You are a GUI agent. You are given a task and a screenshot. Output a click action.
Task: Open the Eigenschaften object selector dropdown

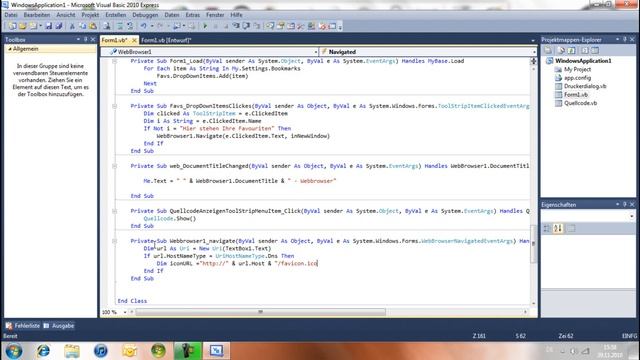631,216
